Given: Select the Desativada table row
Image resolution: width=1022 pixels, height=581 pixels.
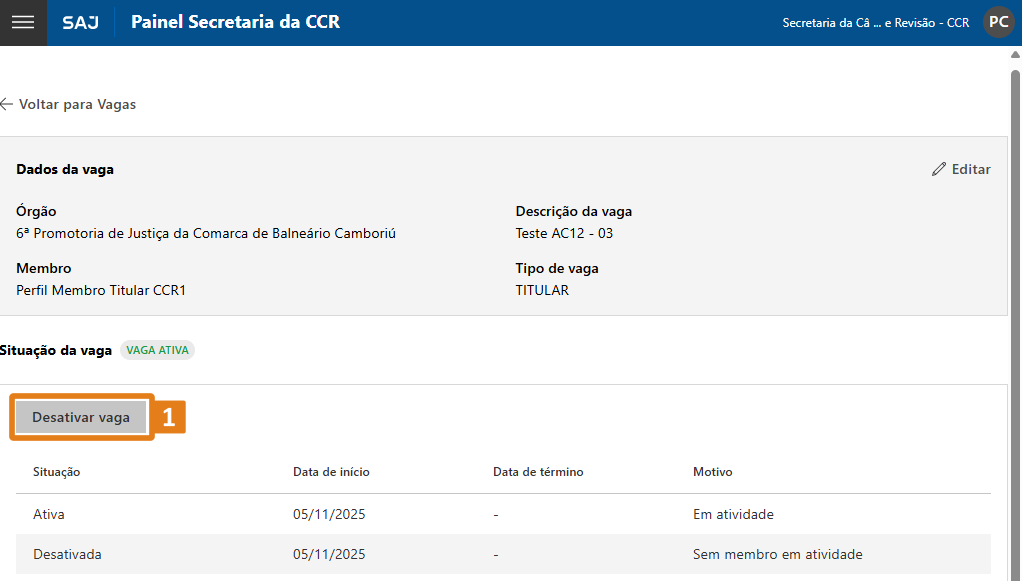Looking at the screenshot, I should [503, 554].
